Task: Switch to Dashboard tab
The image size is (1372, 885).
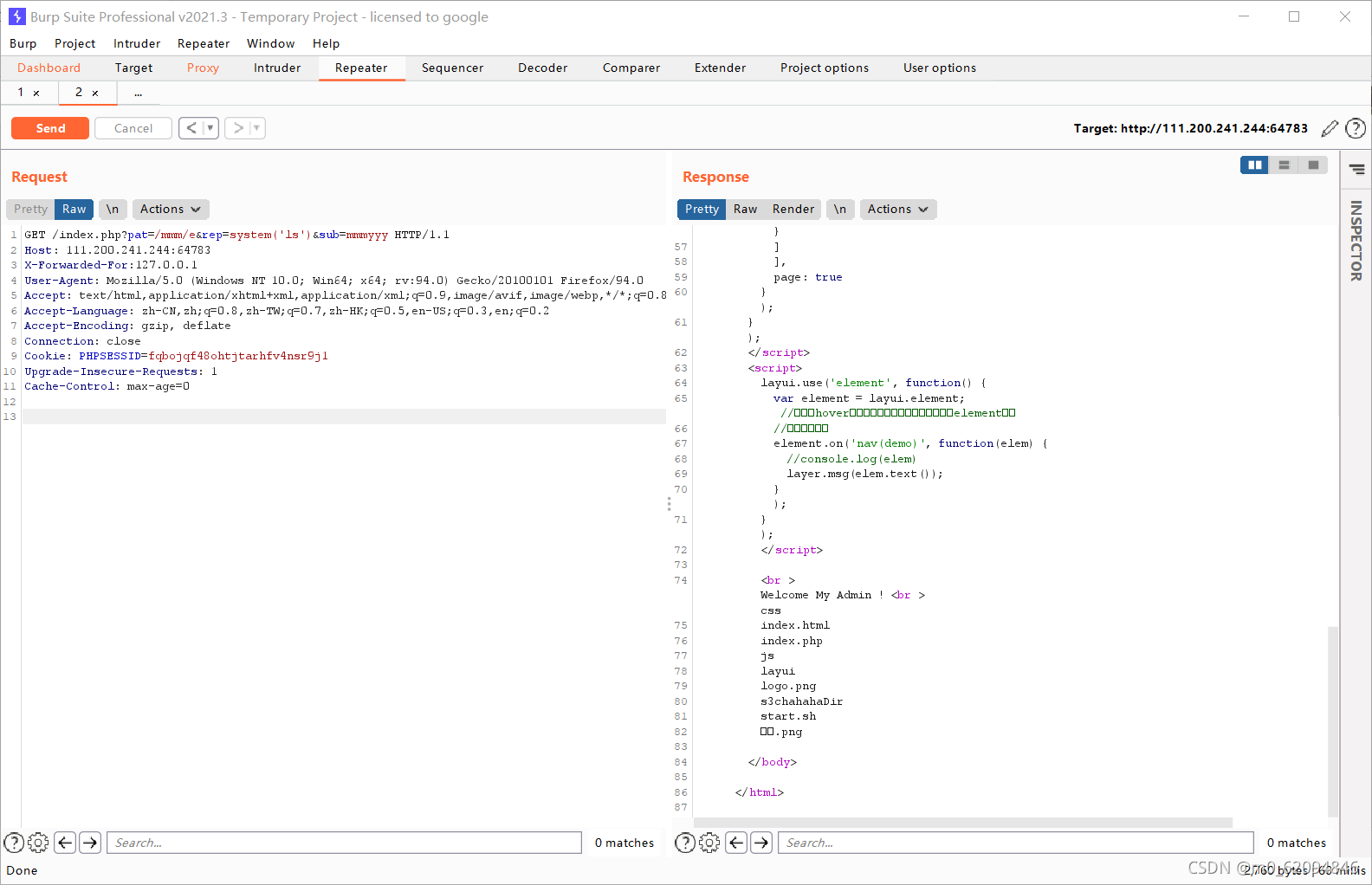Action: click(49, 68)
